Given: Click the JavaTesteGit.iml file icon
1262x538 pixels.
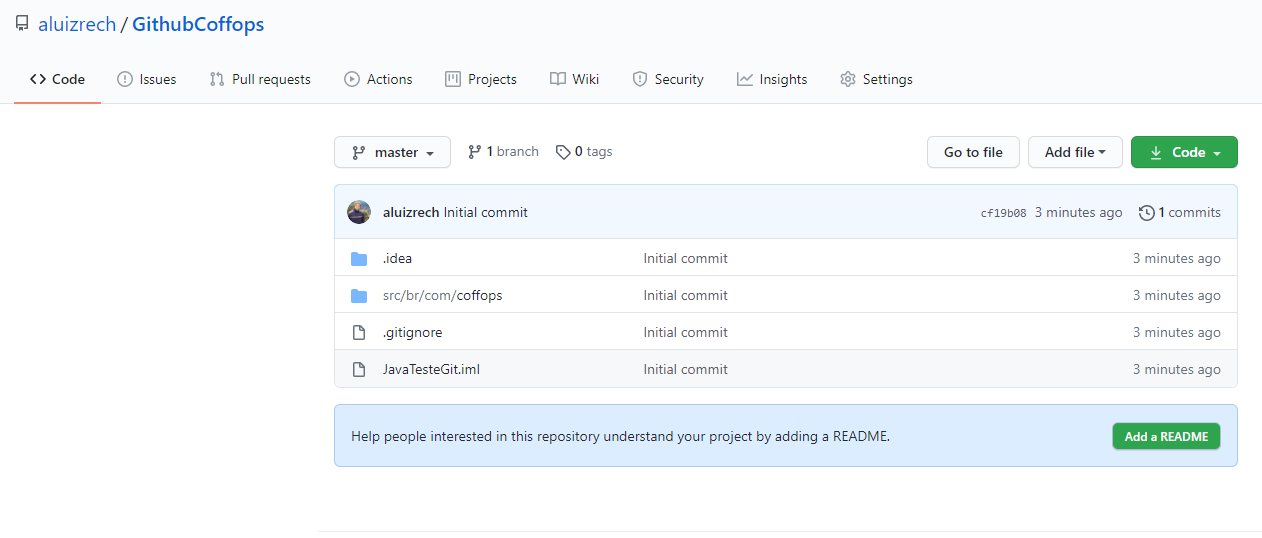Looking at the screenshot, I should pos(359,369).
